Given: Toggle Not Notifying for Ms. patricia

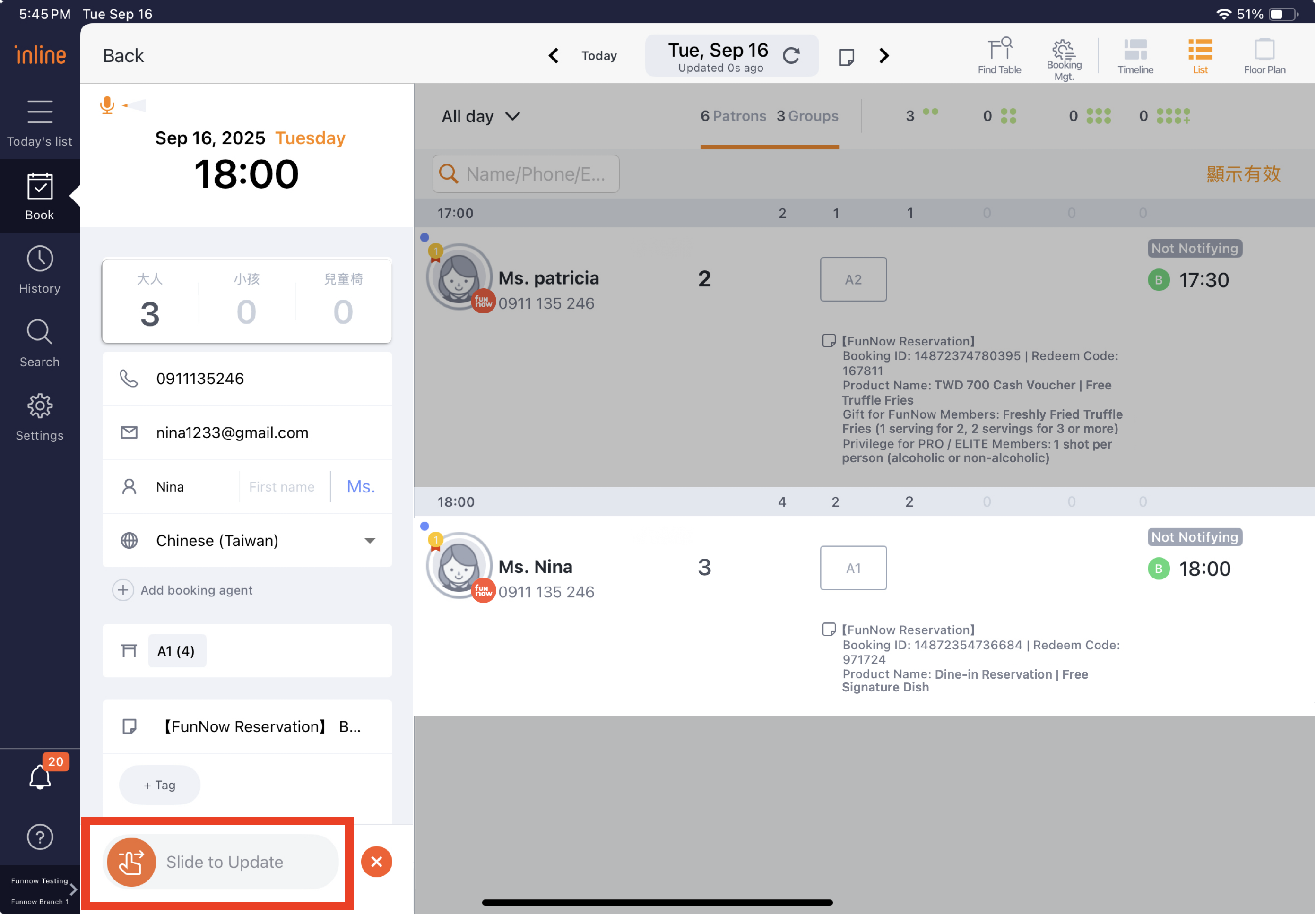Looking at the screenshot, I should (1195, 248).
